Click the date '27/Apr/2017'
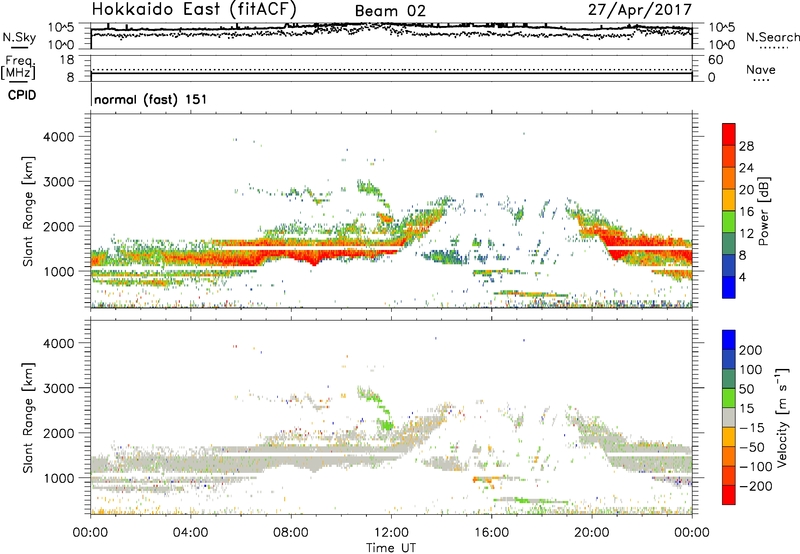 639,10
